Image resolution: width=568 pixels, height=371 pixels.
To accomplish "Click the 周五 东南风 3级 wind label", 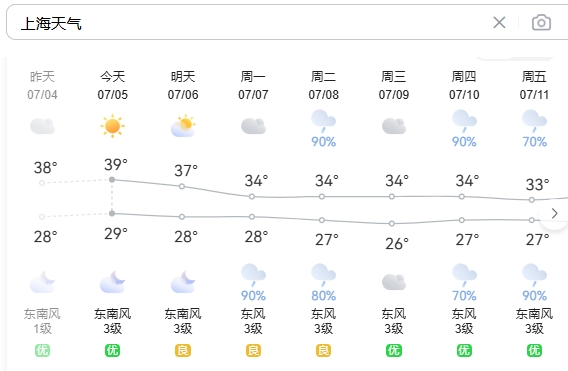I will (534, 321).
